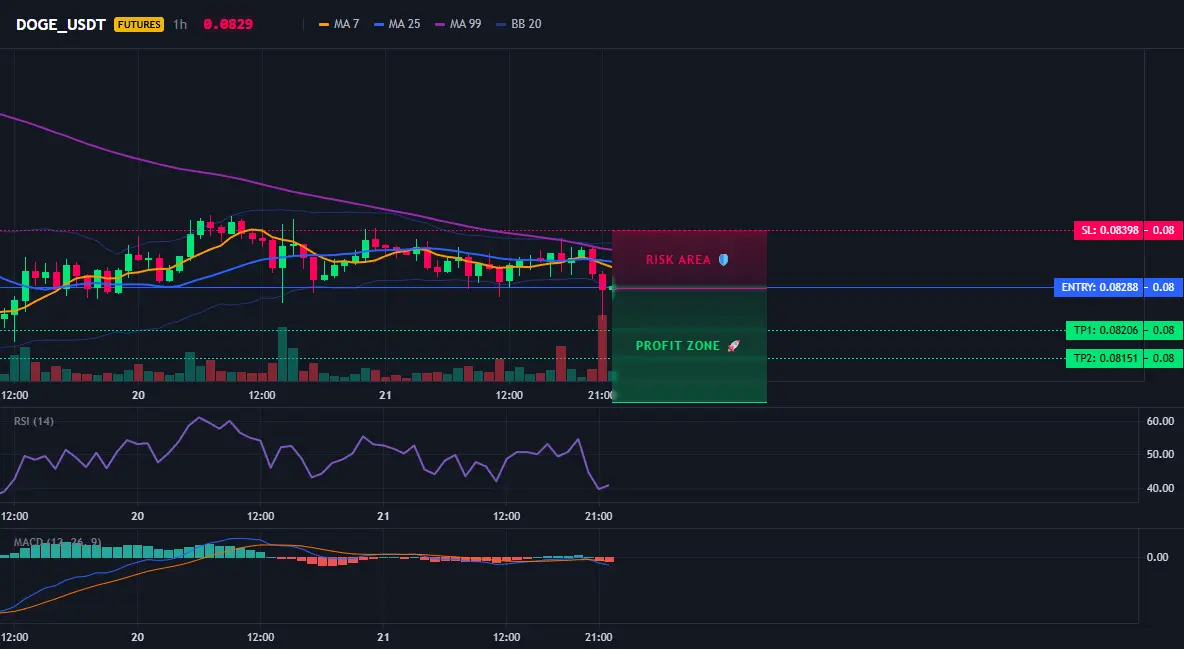Click the rocket icon beside PROFIT ZONE
The height and width of the screenshot is (649, 1184).
[x=733, y=346]
